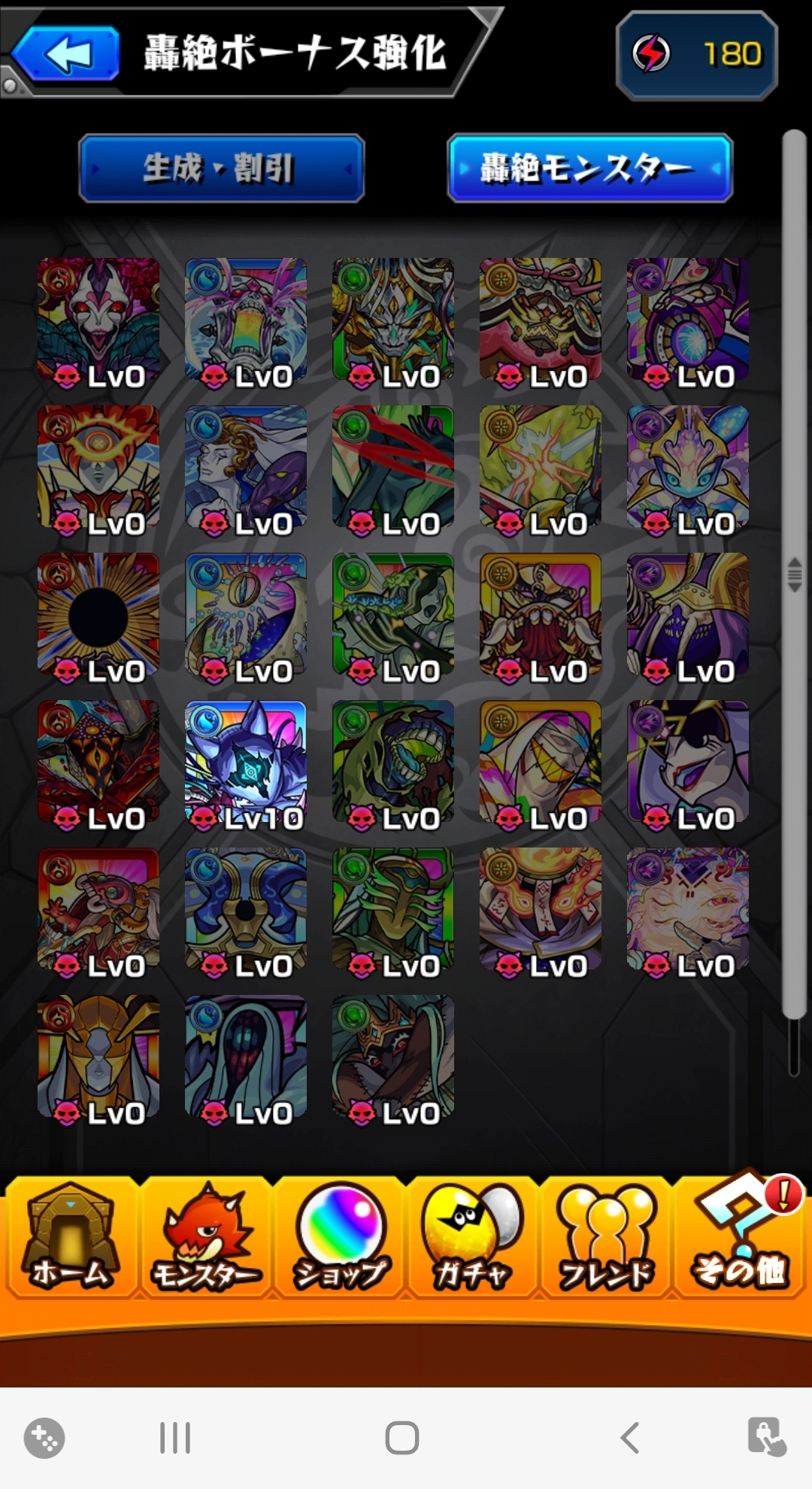Tap the game controller tools icon
Image resolution: width=812 pixels, height=1489 pixels.
pos(44,1438)
